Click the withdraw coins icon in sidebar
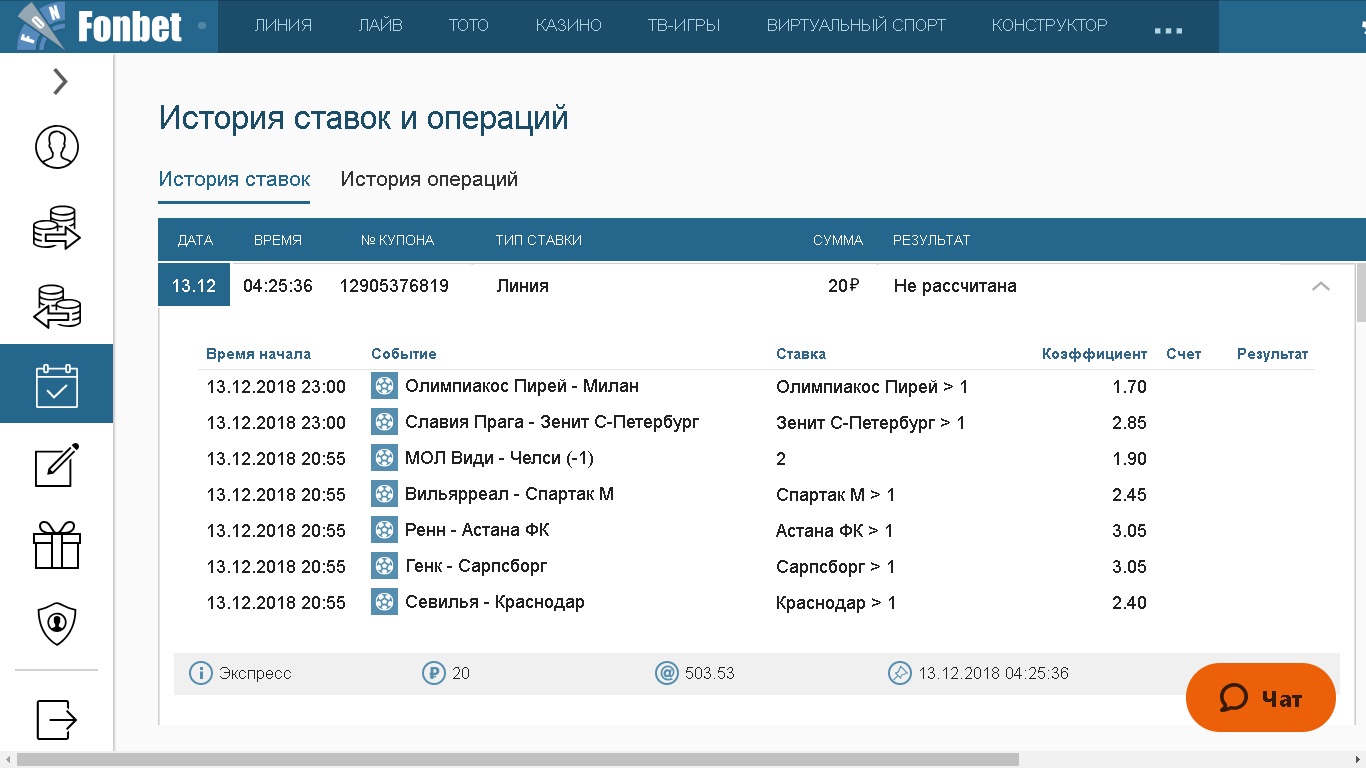Screen dimensions: 1366x768 coord(57,307)
